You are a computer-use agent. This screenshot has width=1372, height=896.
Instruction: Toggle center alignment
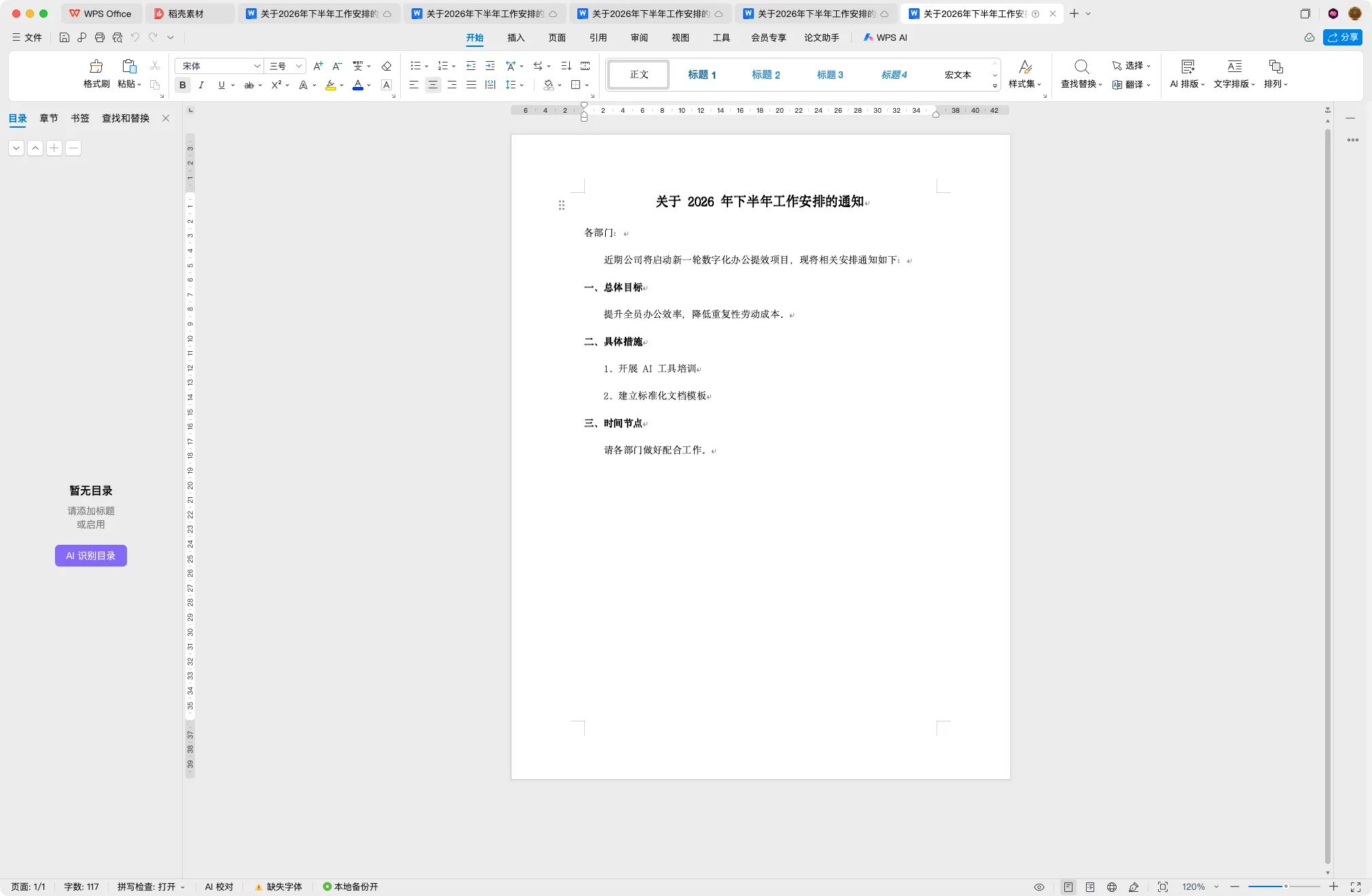click(433, 85)
